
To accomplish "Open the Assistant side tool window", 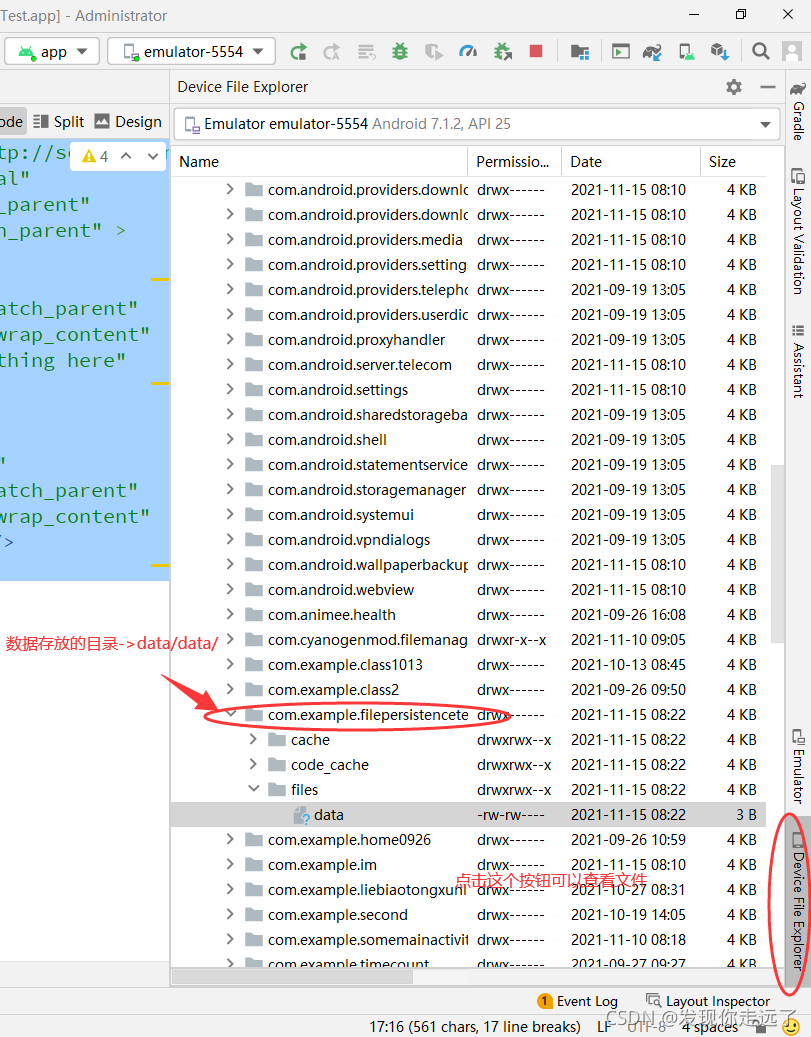I will pyautogui.click(x=798, y=360).
